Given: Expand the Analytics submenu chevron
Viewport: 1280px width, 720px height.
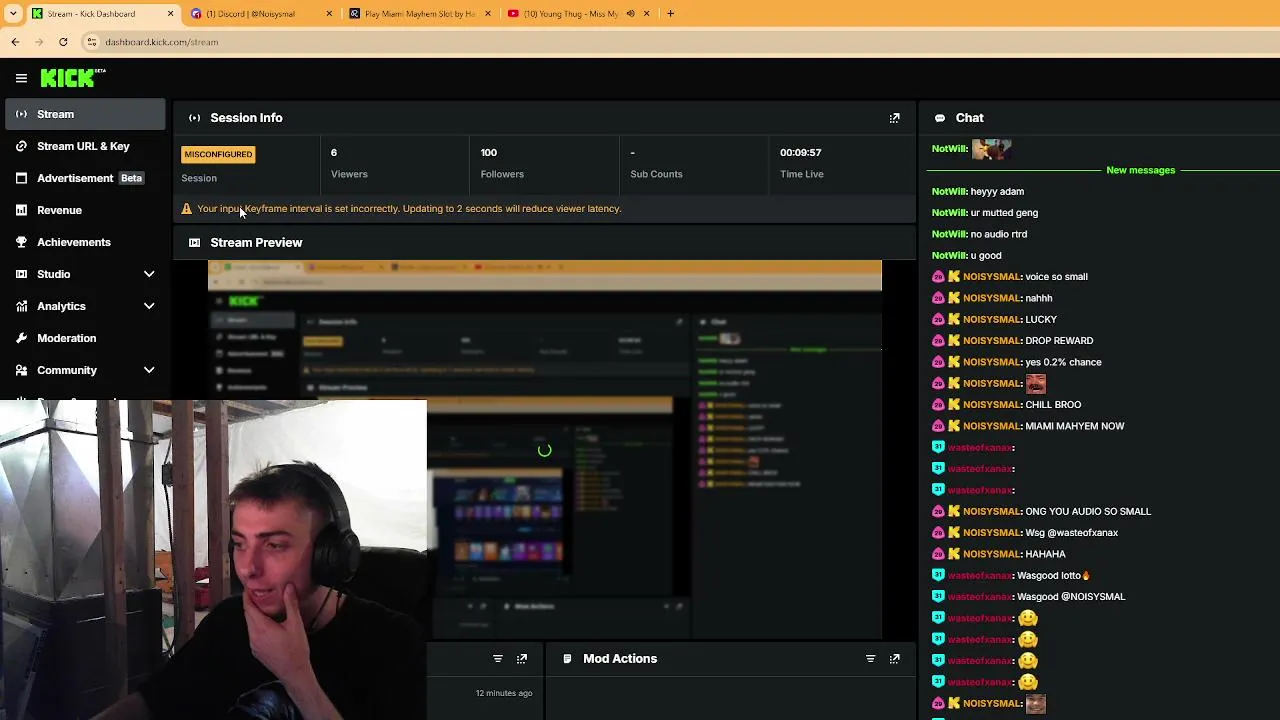Looking at the screenshot, I should 149,306.
